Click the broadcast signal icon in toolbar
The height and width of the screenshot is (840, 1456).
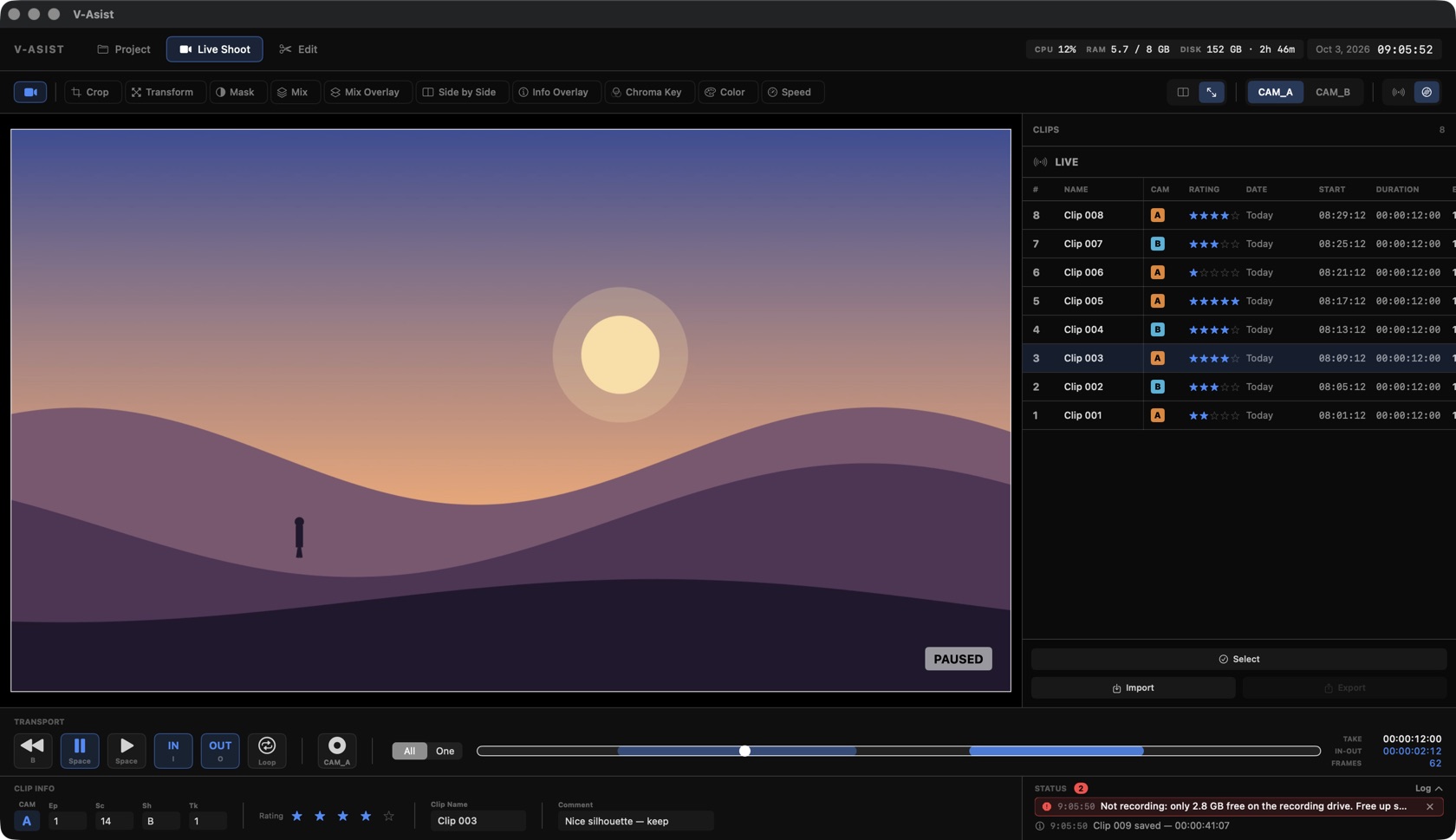coord(1398,92)
